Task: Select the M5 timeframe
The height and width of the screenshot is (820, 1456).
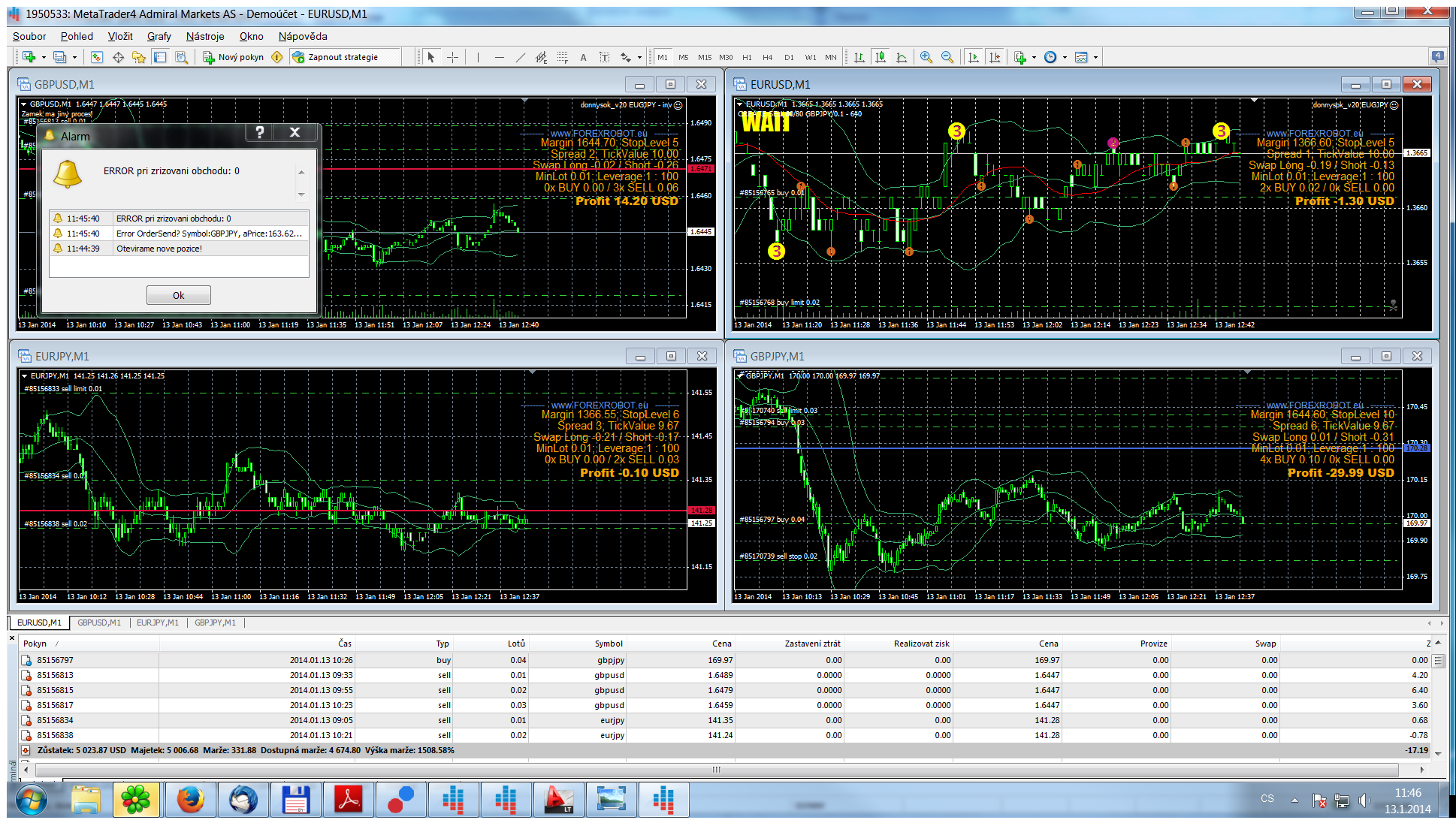Action: [x=683, y=57]
